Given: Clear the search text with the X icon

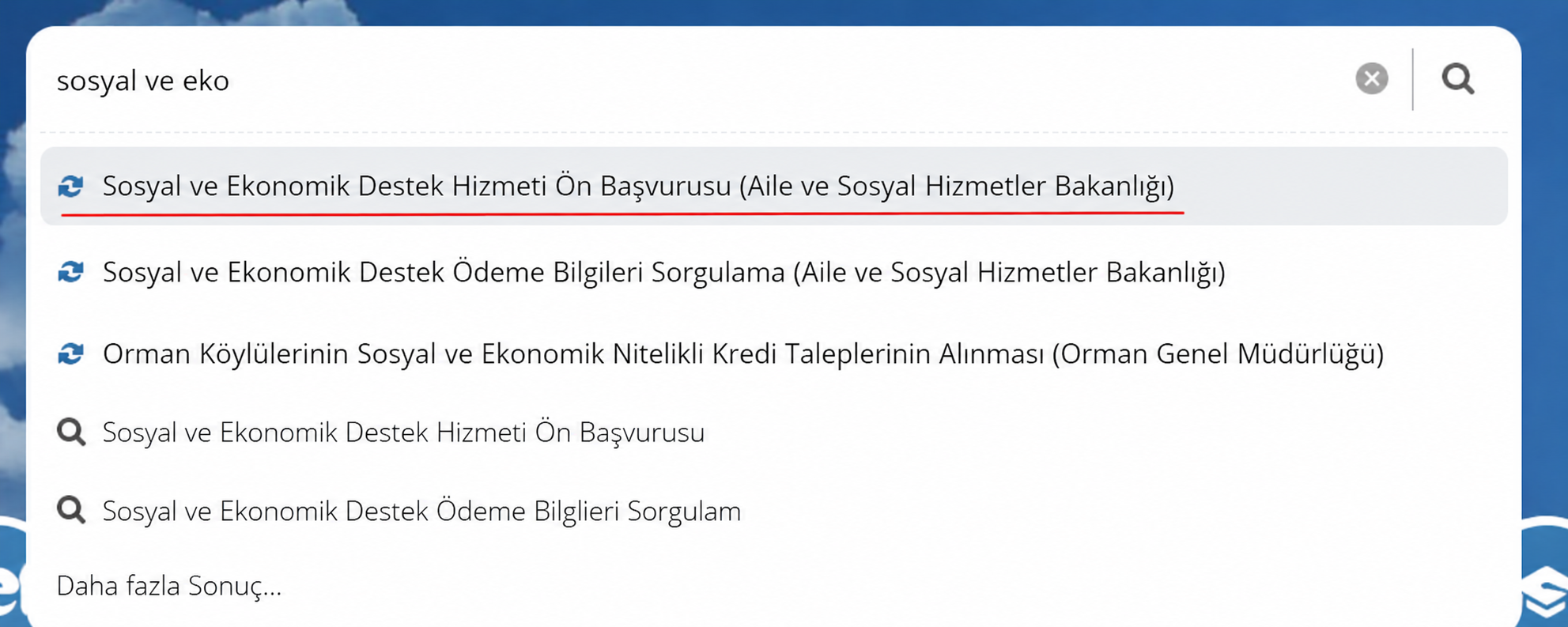Looking at the screenshot, I should pos(1371,78).
